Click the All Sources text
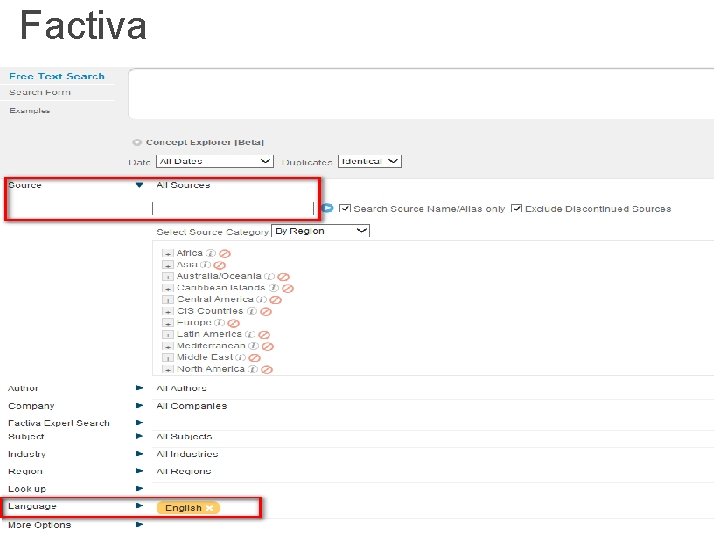This screenshot has width=720, height=540. (183, 185)
